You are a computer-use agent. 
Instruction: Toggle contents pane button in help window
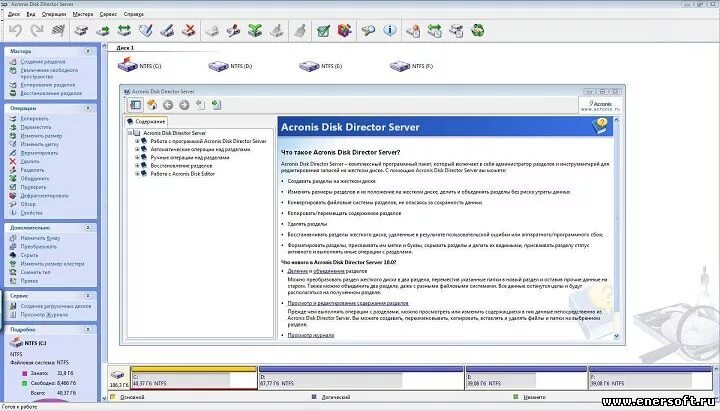[135, 105]
